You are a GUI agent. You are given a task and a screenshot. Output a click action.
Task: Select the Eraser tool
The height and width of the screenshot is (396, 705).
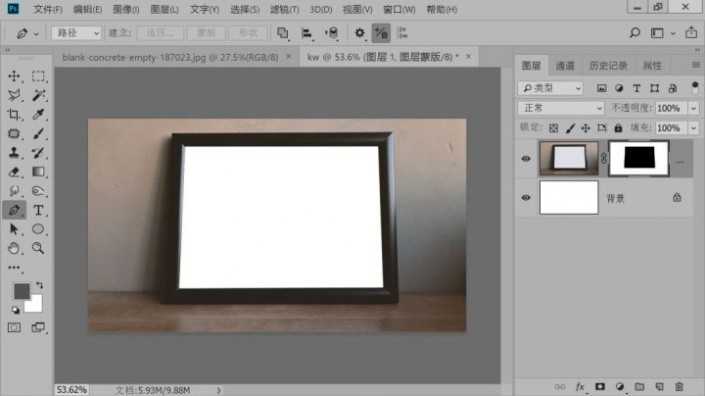tap(14, 172)
